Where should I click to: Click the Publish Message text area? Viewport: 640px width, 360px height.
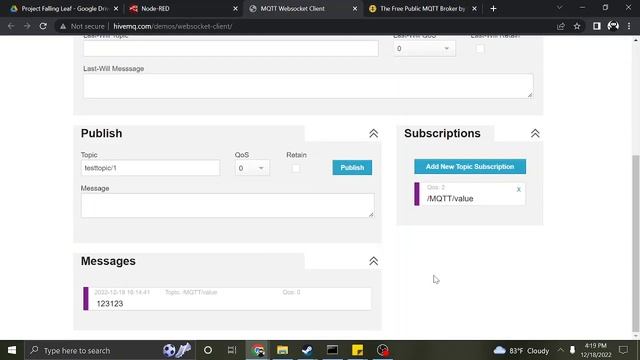point(227,205)
